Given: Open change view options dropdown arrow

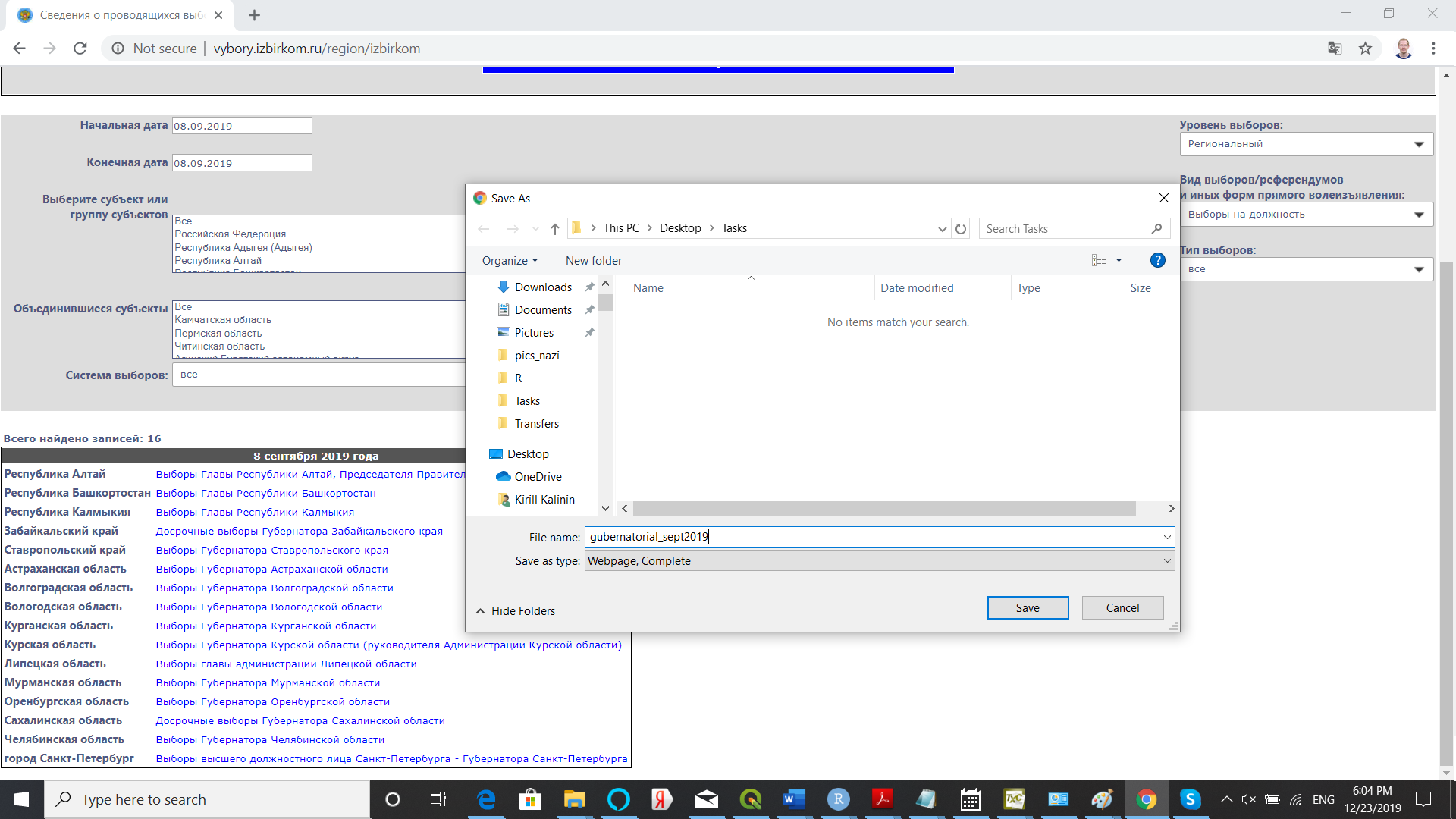Looking at the screenshot, I should (1119, 260).
